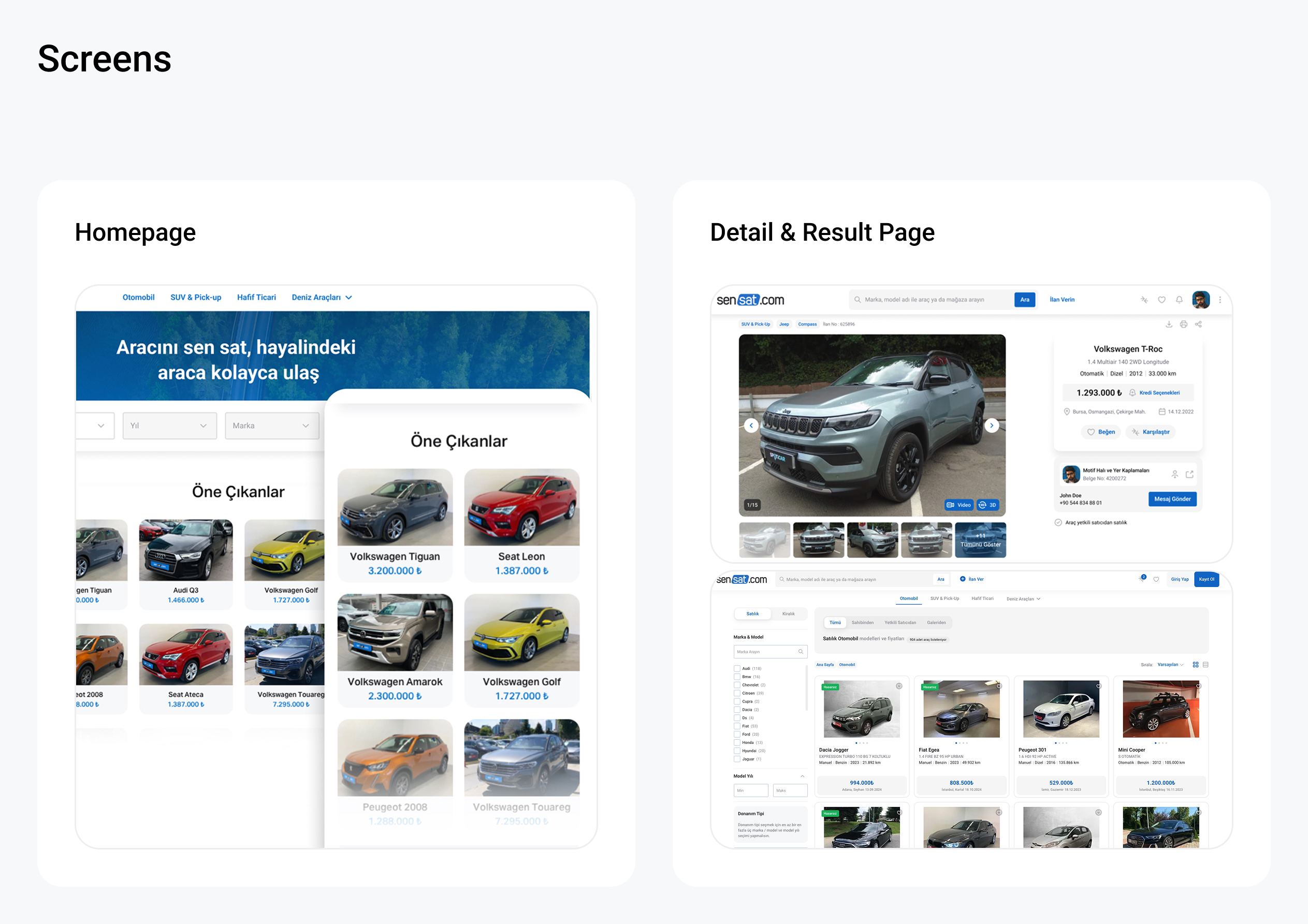1308x924 pixels.
Task: Open partially visible dropdown left of Yıl
Action: point(95,426)
